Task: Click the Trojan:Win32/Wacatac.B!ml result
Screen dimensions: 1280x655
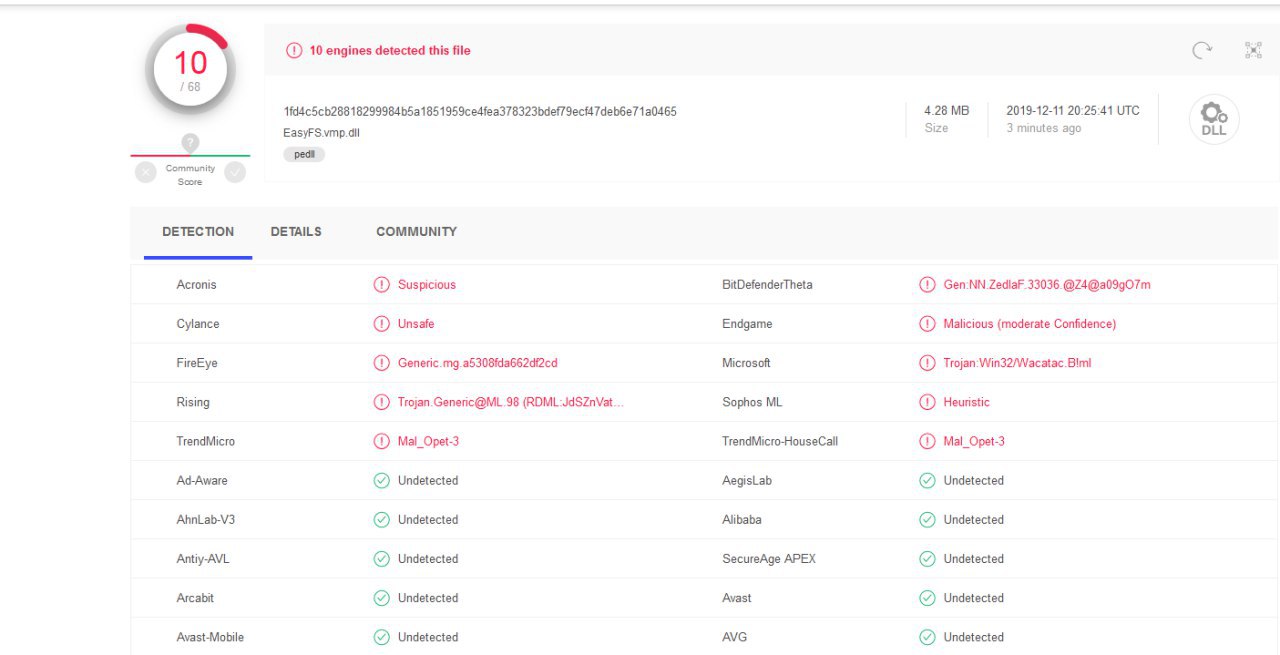Action: (1018, 363)
